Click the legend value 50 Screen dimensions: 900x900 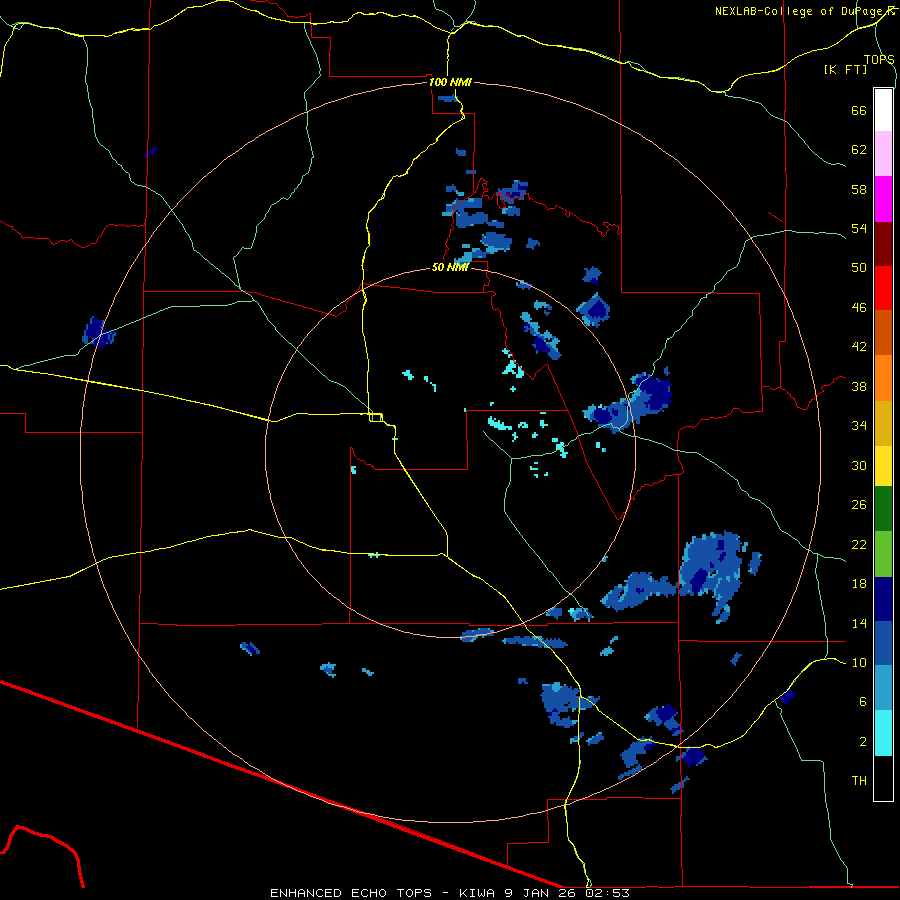click(859, 268)
